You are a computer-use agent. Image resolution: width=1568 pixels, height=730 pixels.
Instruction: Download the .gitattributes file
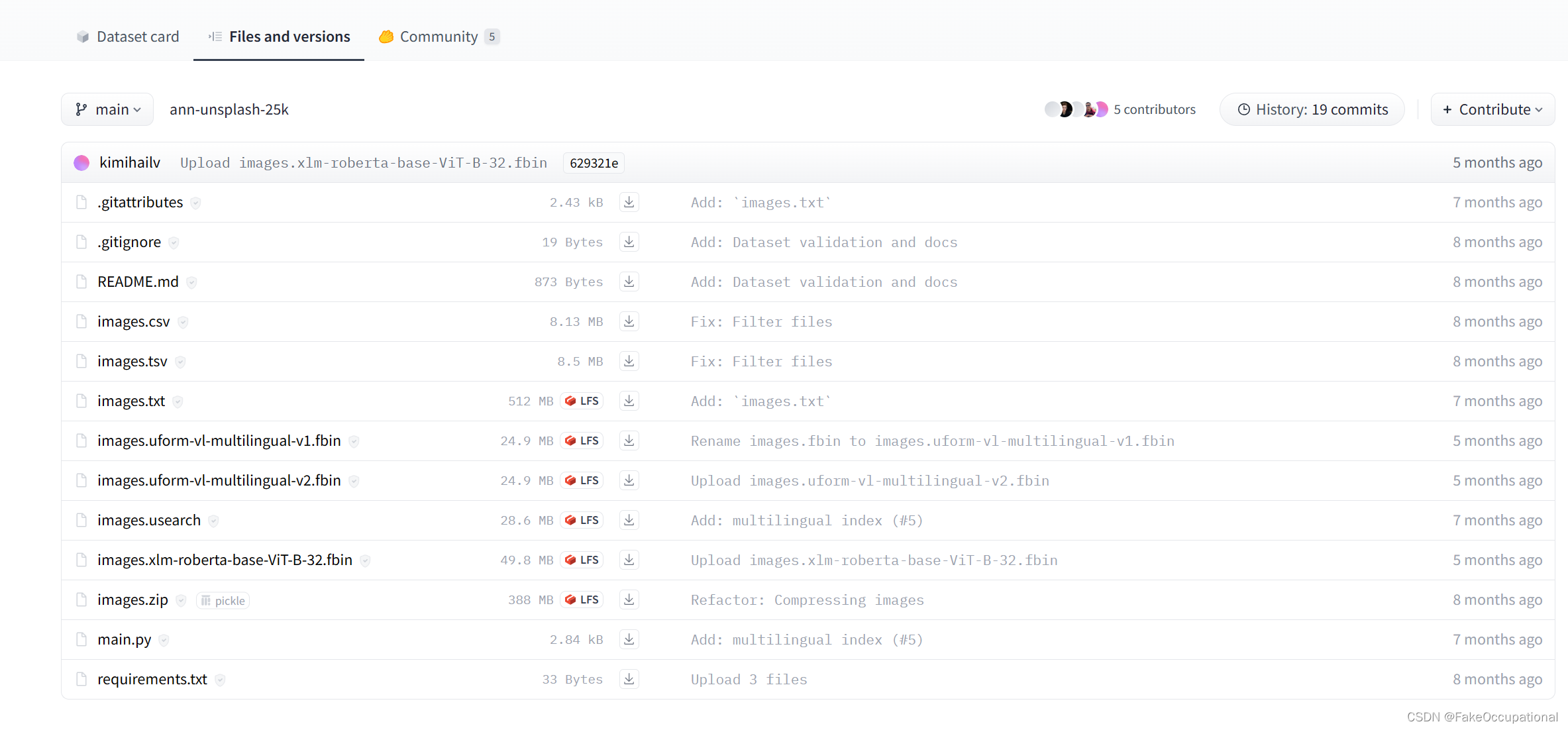[x=629, y=202]
